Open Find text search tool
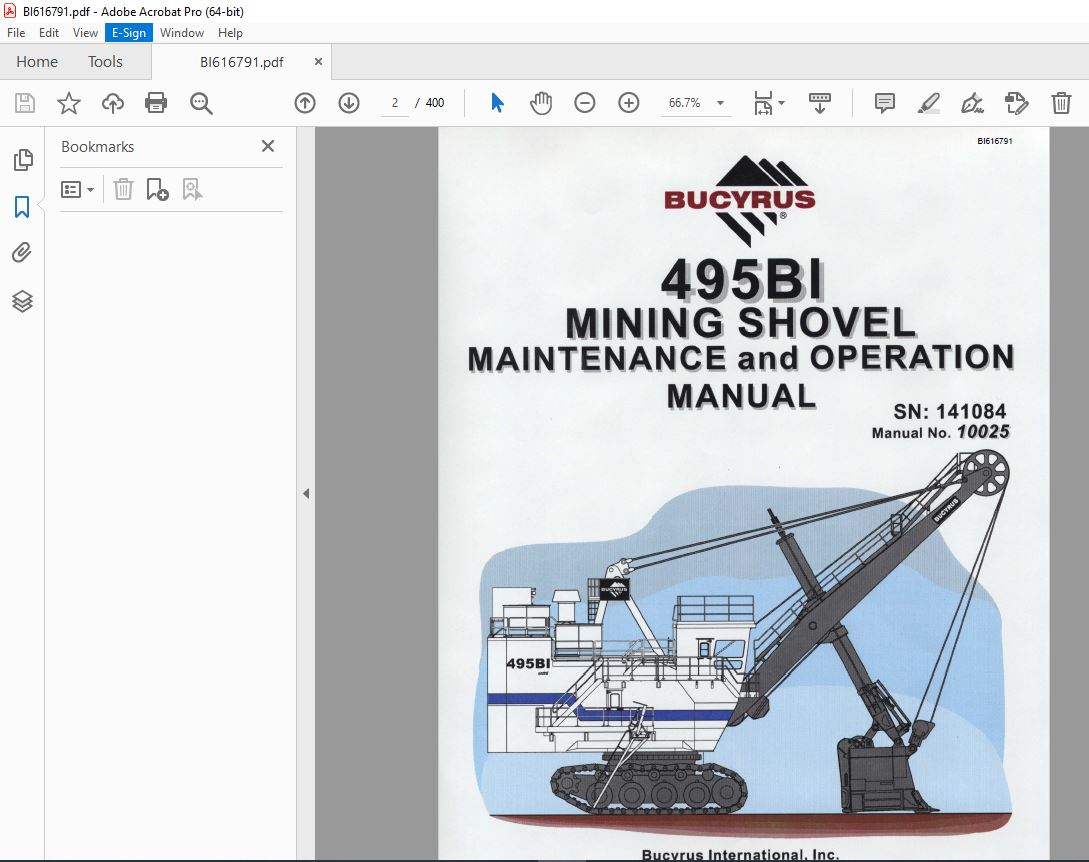 (201, 103)
